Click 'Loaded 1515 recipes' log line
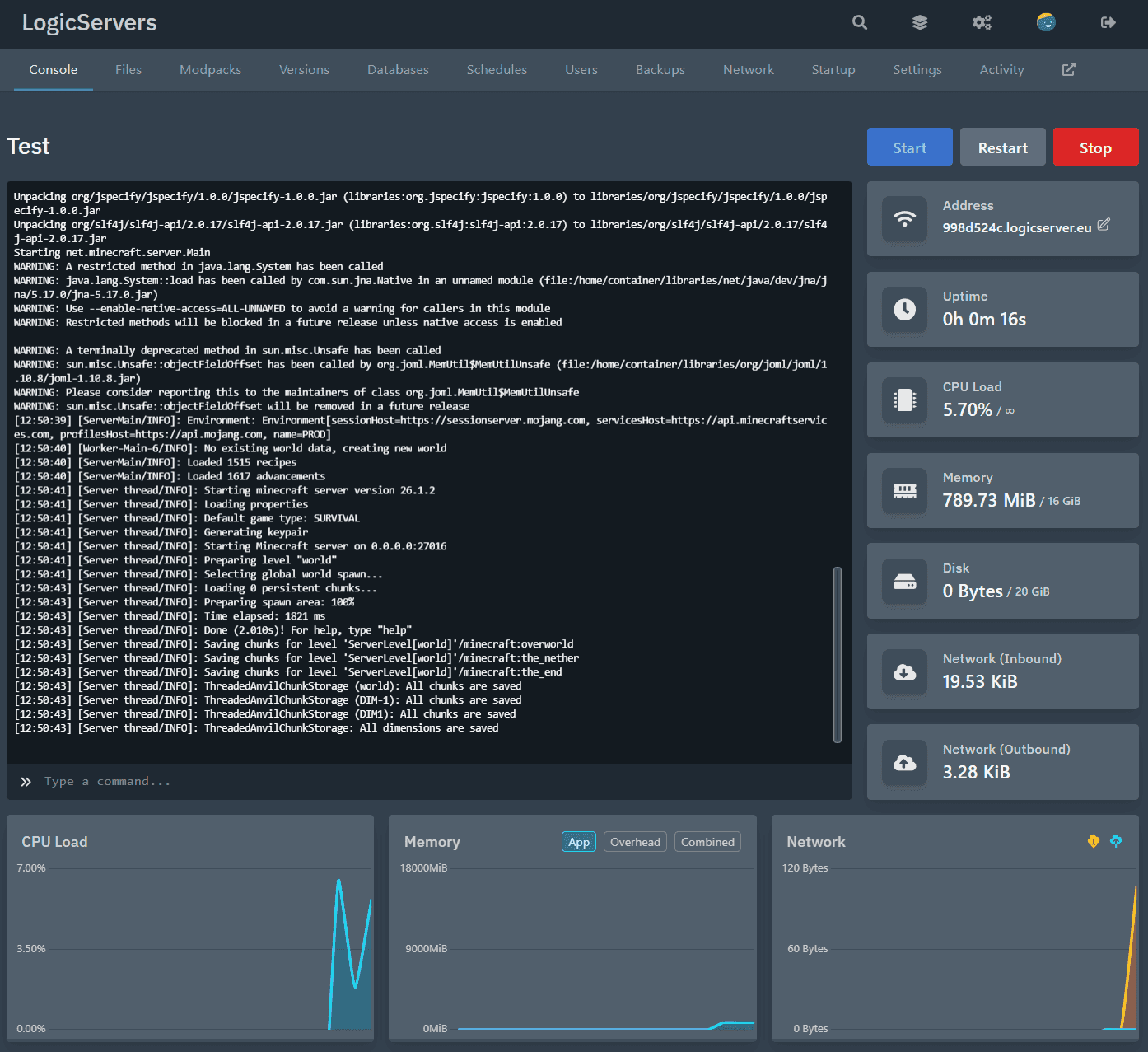1148x1052 pixels. point(155,462)
